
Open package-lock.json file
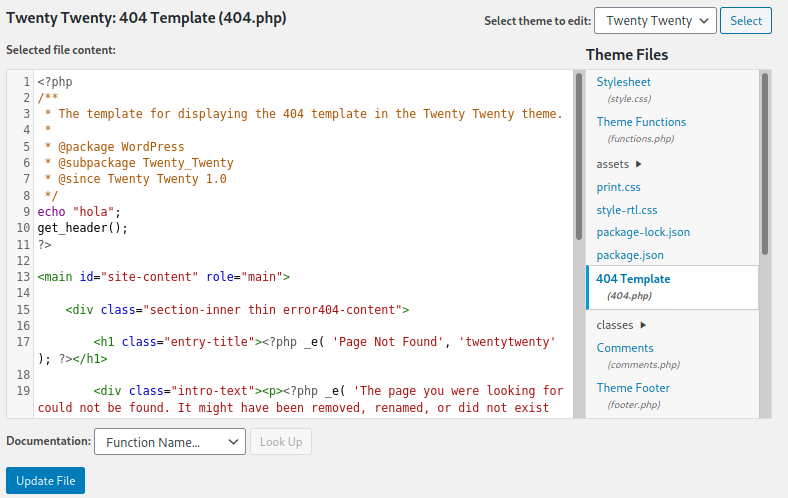643,232
